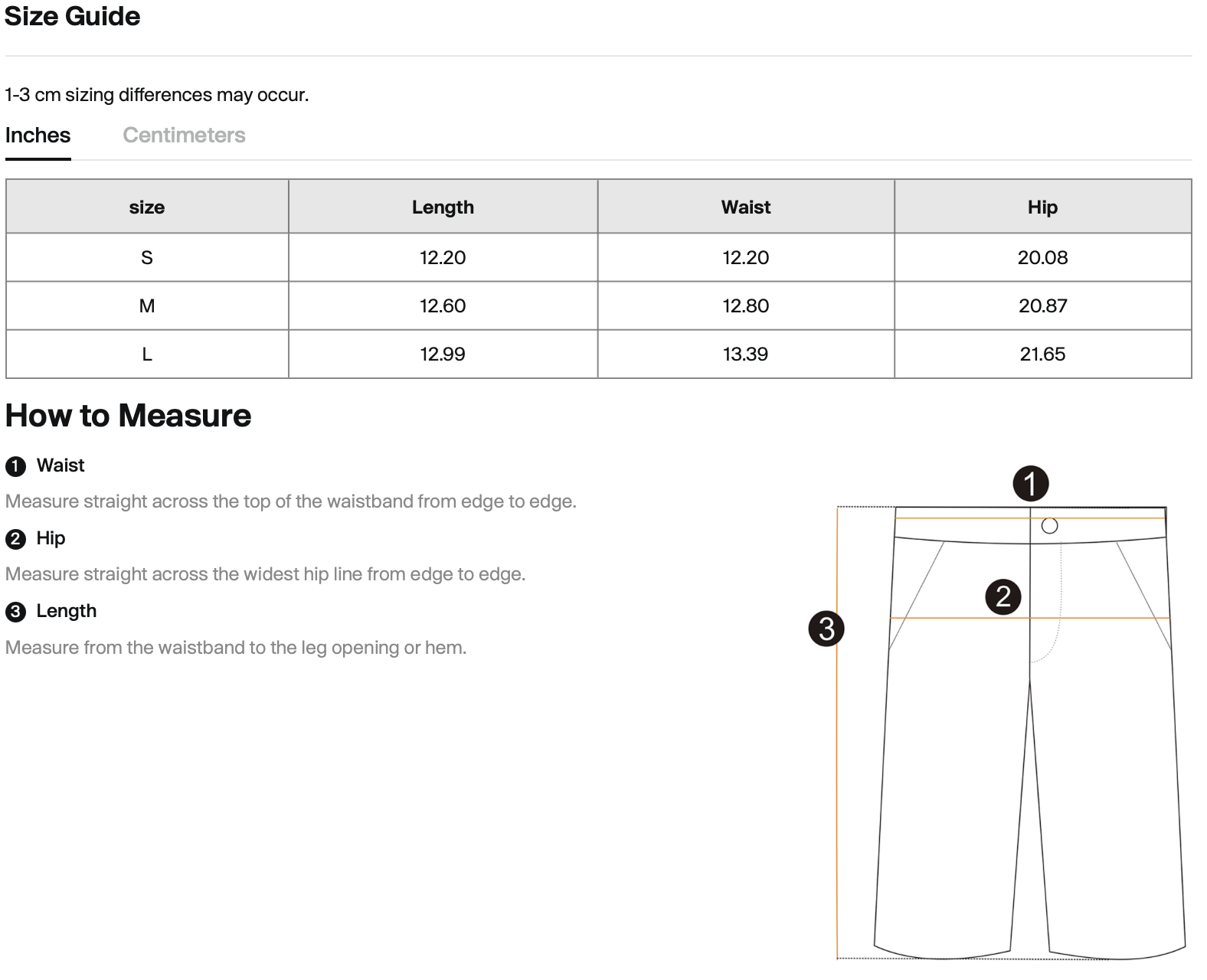Click the numbered 2 bullet next to Hip

(x=15, y=539)
